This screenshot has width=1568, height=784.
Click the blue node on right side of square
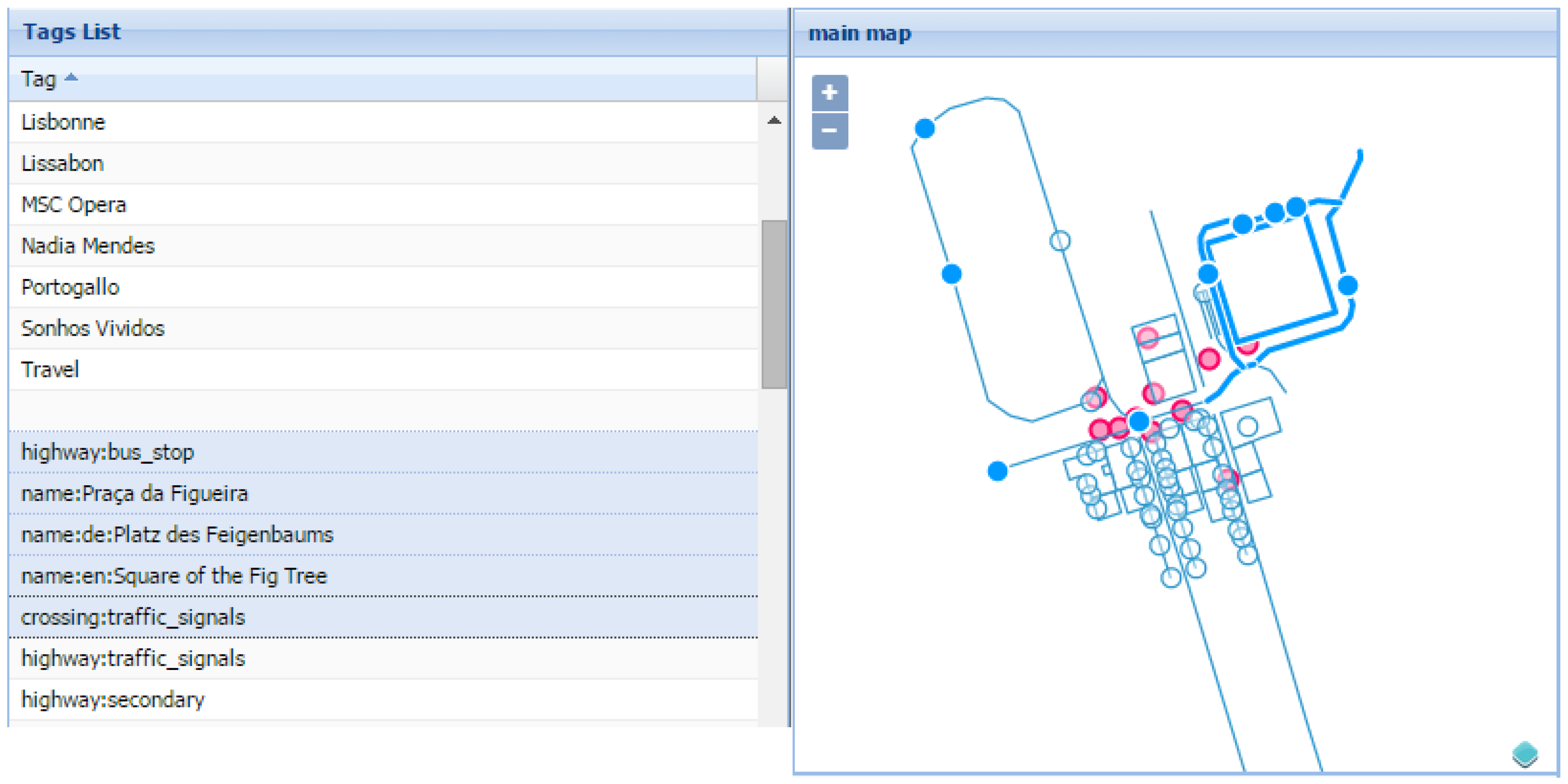(1348, 285)
